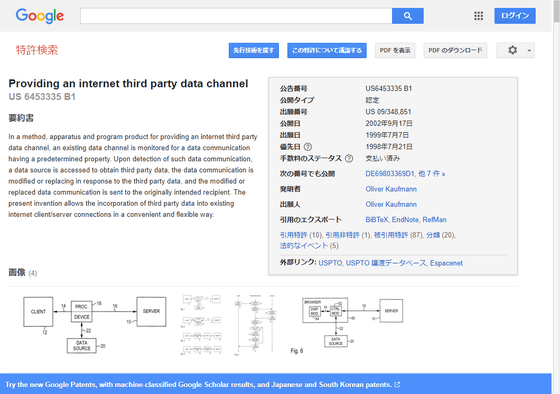The image size is (560, 394).
Task: Export citation as RefMan
Action: point(434,220)
